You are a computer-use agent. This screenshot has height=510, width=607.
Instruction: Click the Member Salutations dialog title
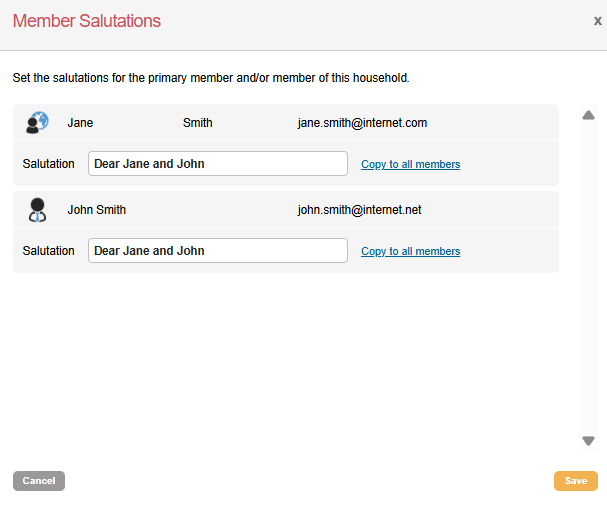86,21
